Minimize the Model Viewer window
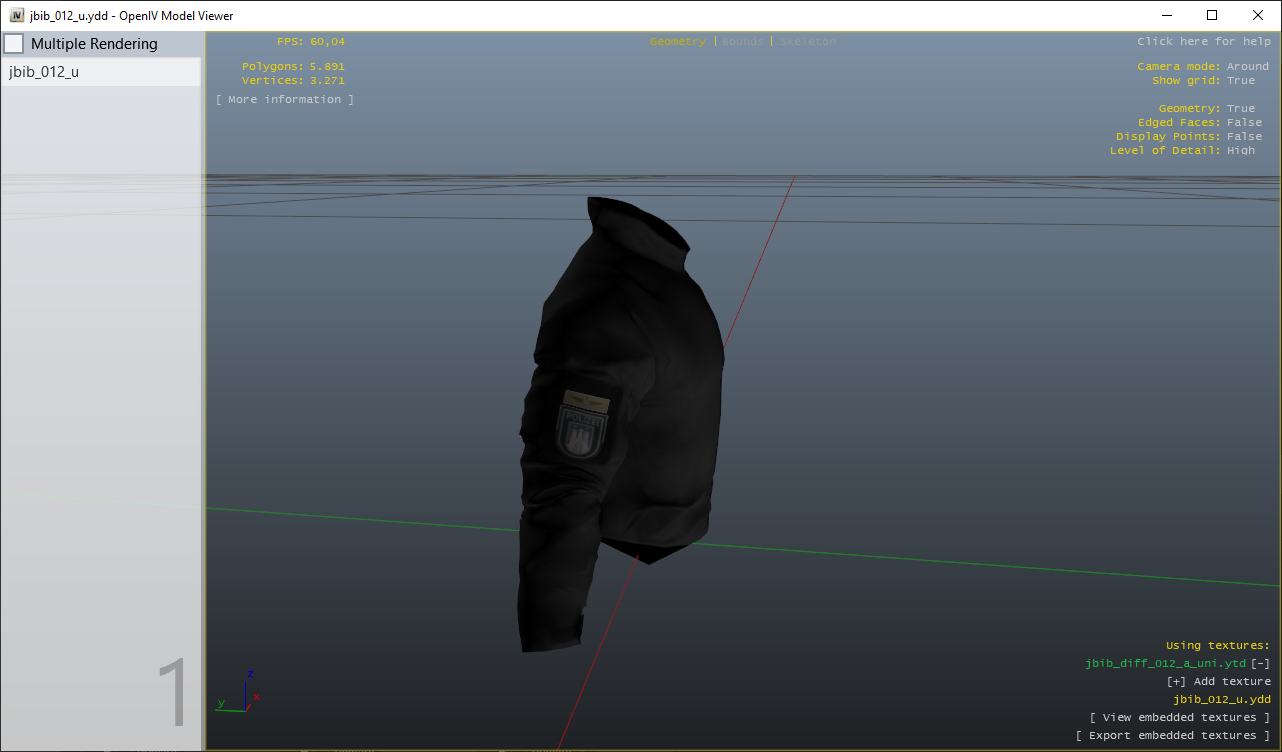This screenshot has width=1282, height=752. pos(1166,15)
